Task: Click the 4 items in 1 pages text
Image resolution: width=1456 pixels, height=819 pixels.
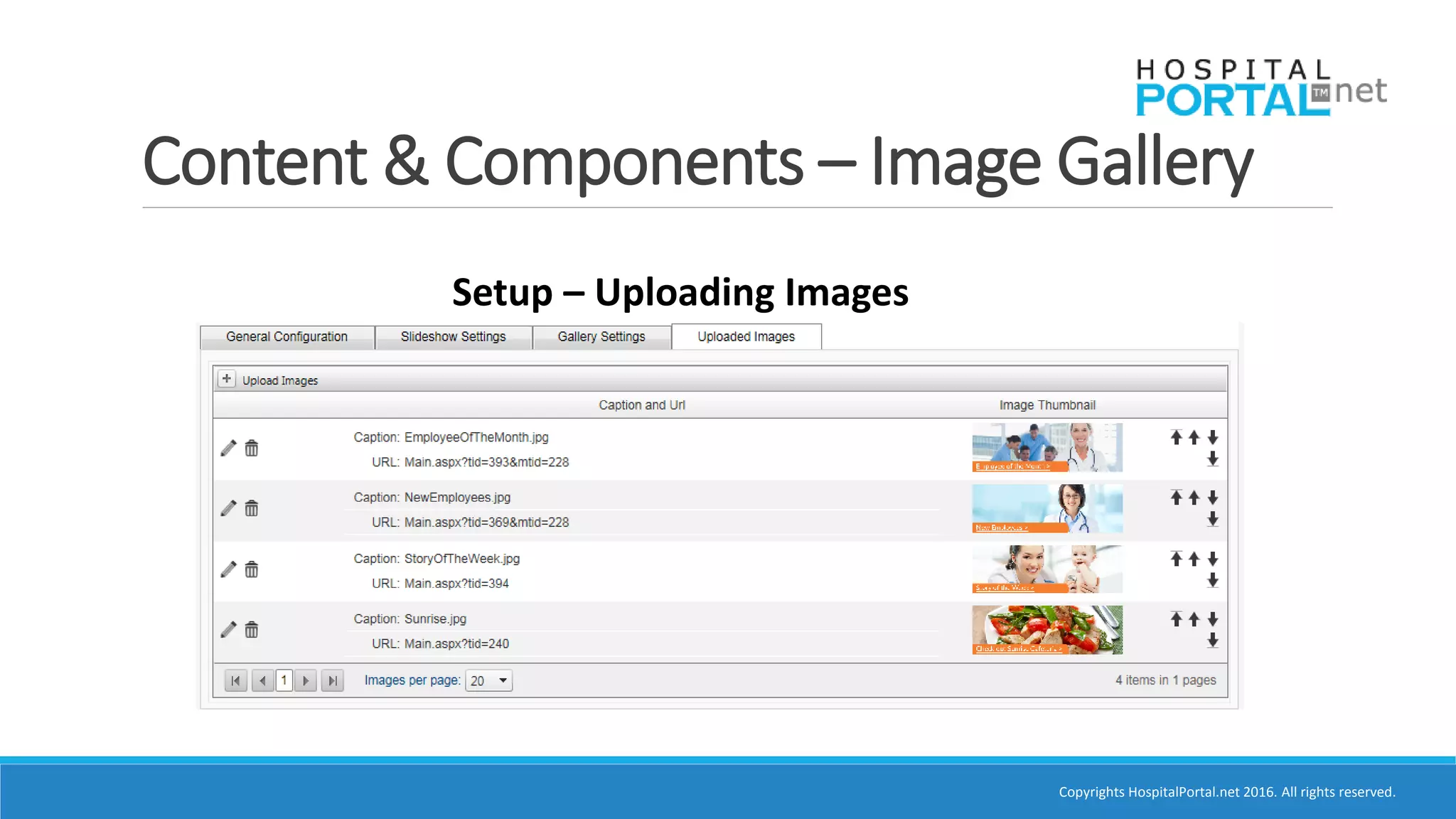Action: pyautogui.click(x=1166, y=680)
